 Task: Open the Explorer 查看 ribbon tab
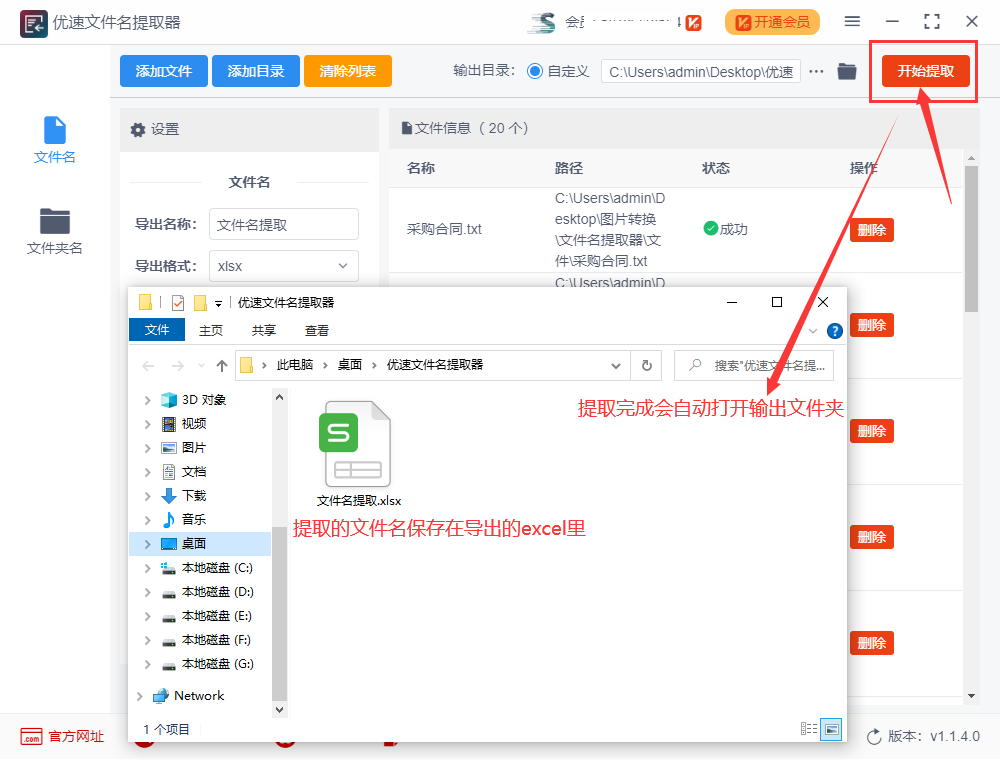316,330
